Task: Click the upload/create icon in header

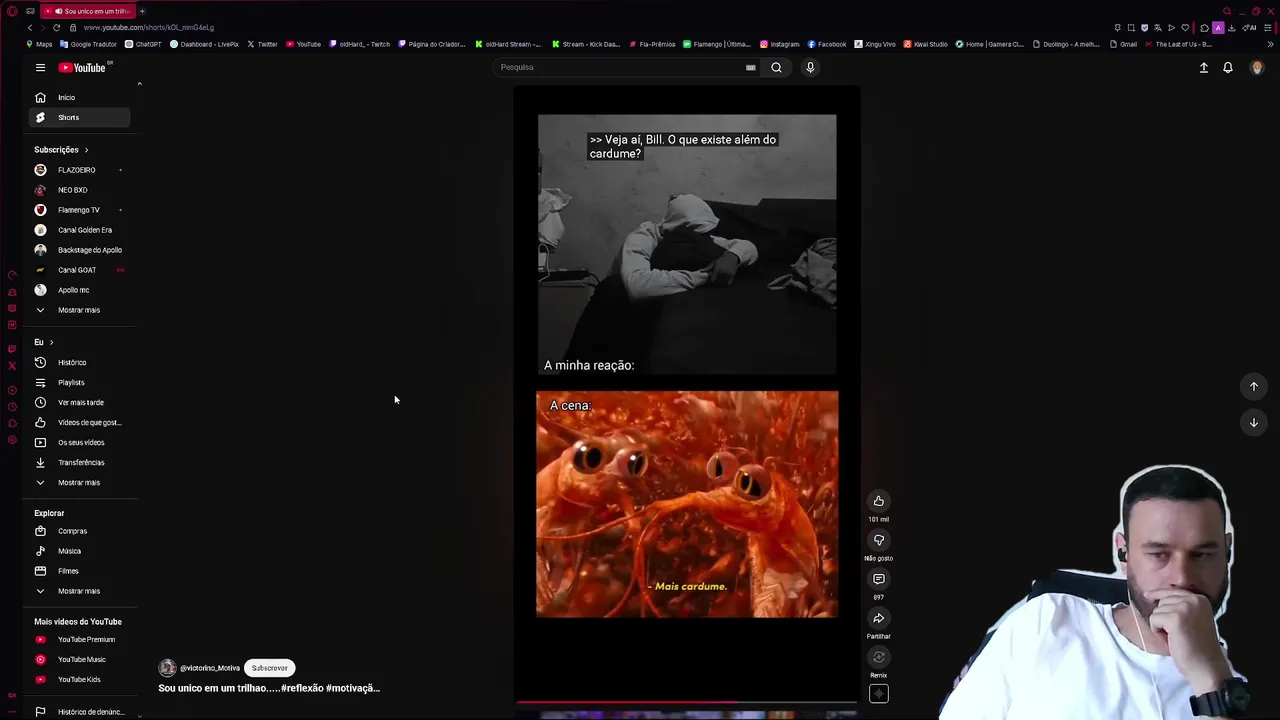Action: tap(1204, 67)
